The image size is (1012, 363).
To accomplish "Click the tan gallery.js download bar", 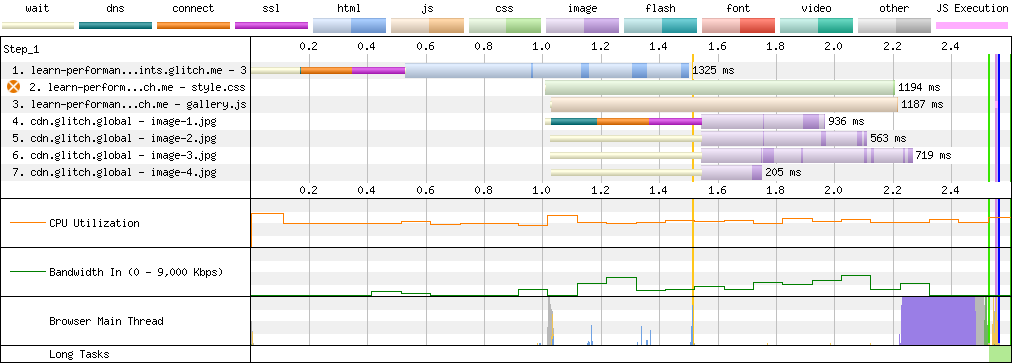I will [724, 104].
